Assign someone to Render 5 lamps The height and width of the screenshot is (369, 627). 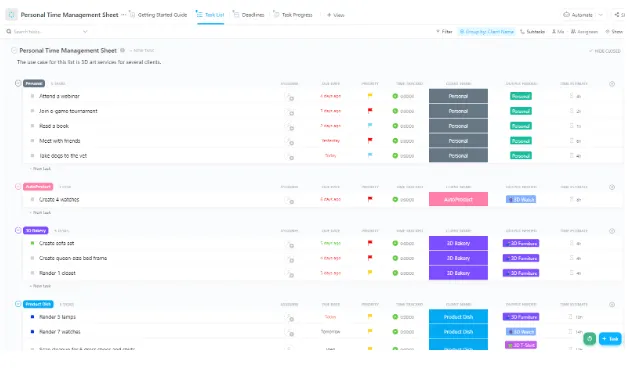coord(289,317)
